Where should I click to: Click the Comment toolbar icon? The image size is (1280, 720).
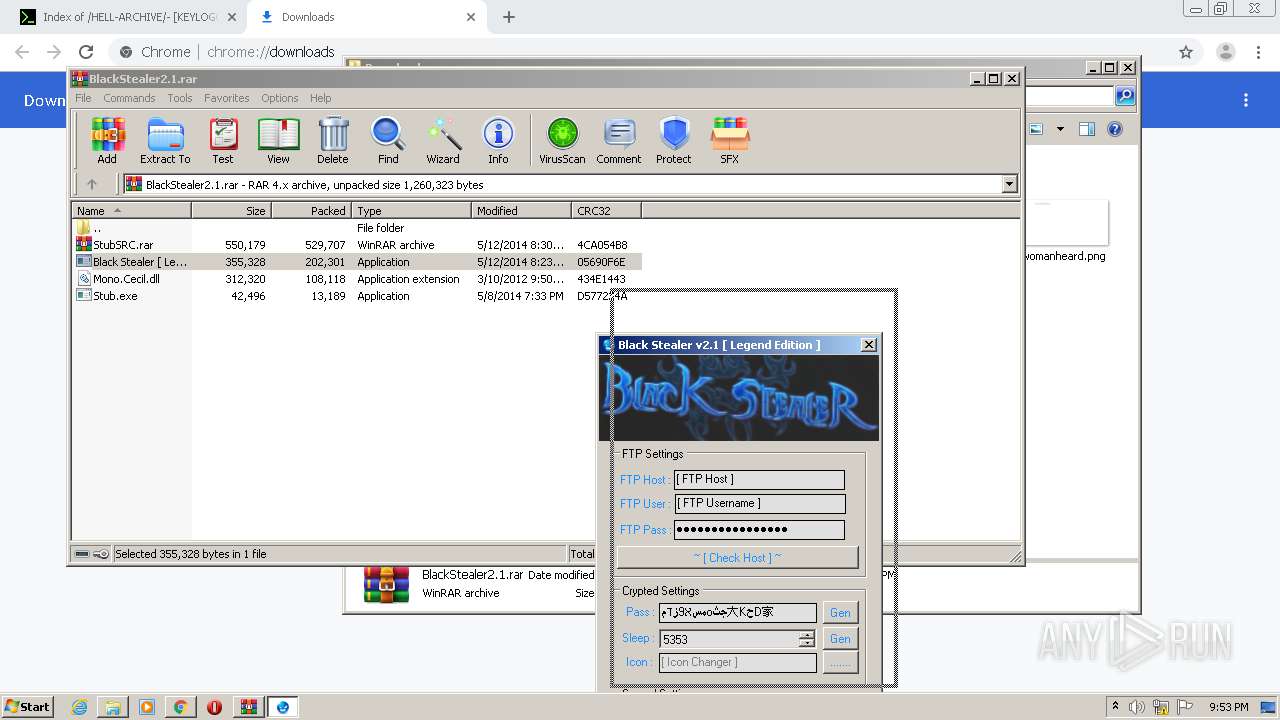coord(619,141)
